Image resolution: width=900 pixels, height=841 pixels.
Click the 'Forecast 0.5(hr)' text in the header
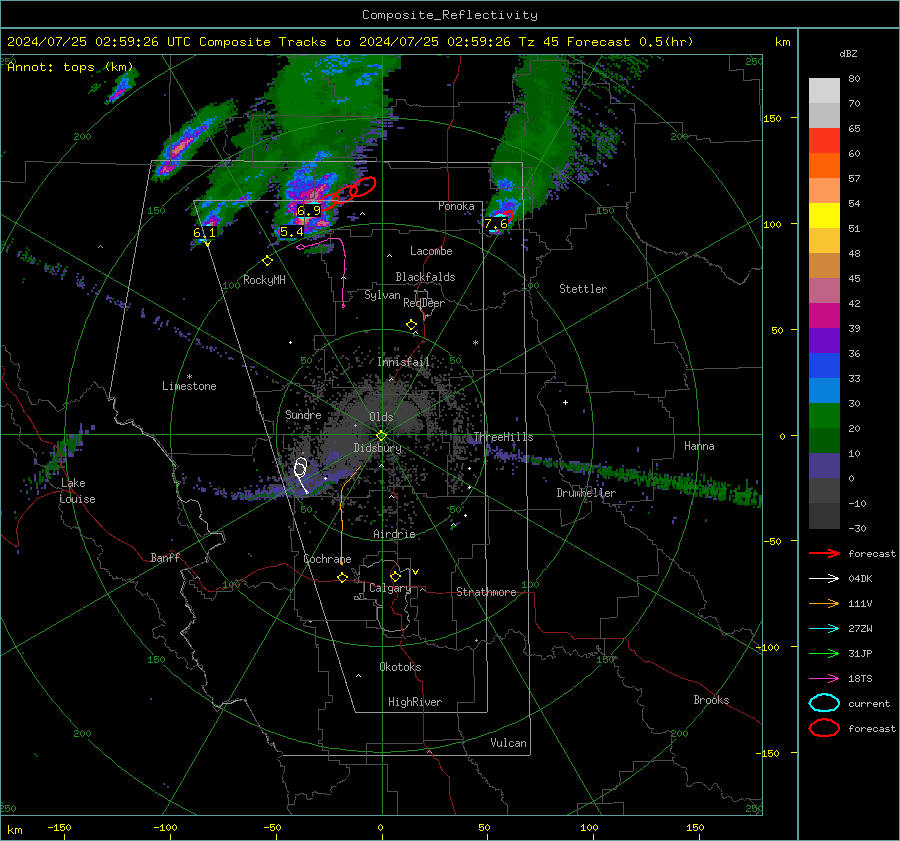[630, 42]
